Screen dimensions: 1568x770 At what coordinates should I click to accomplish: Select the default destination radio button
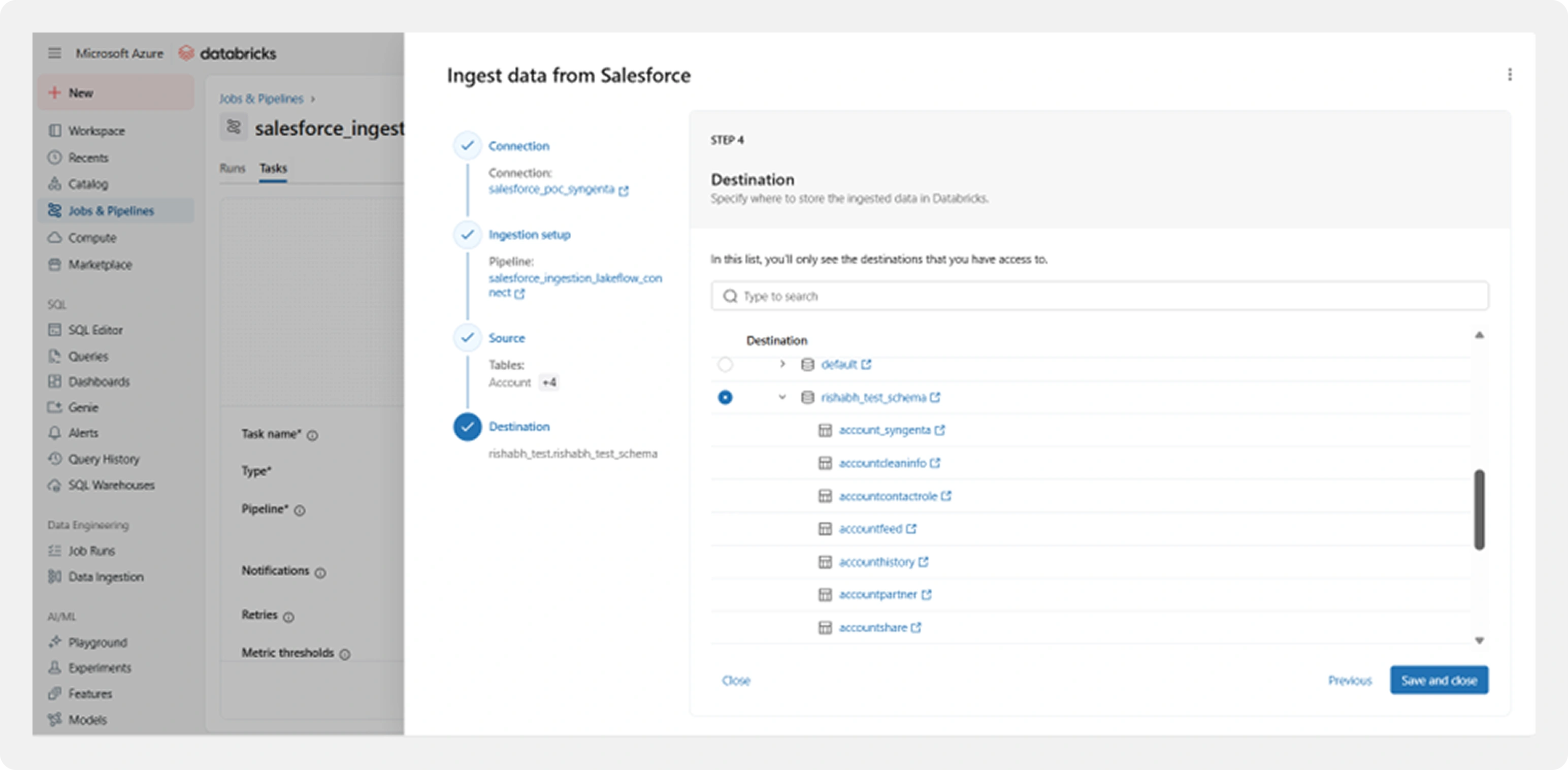(x=726, y=365)
